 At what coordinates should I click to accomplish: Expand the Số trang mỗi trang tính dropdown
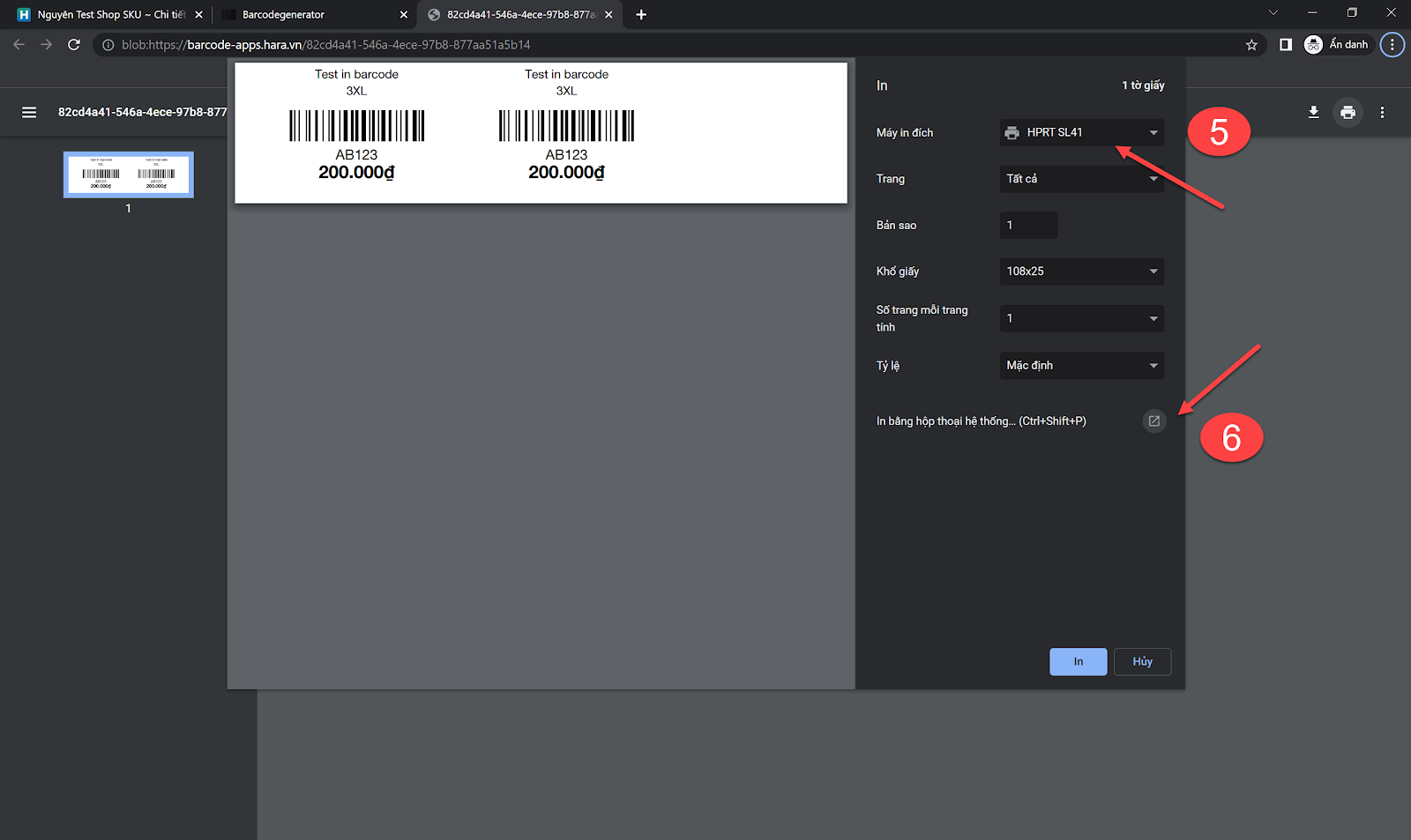pos(1082,318)
